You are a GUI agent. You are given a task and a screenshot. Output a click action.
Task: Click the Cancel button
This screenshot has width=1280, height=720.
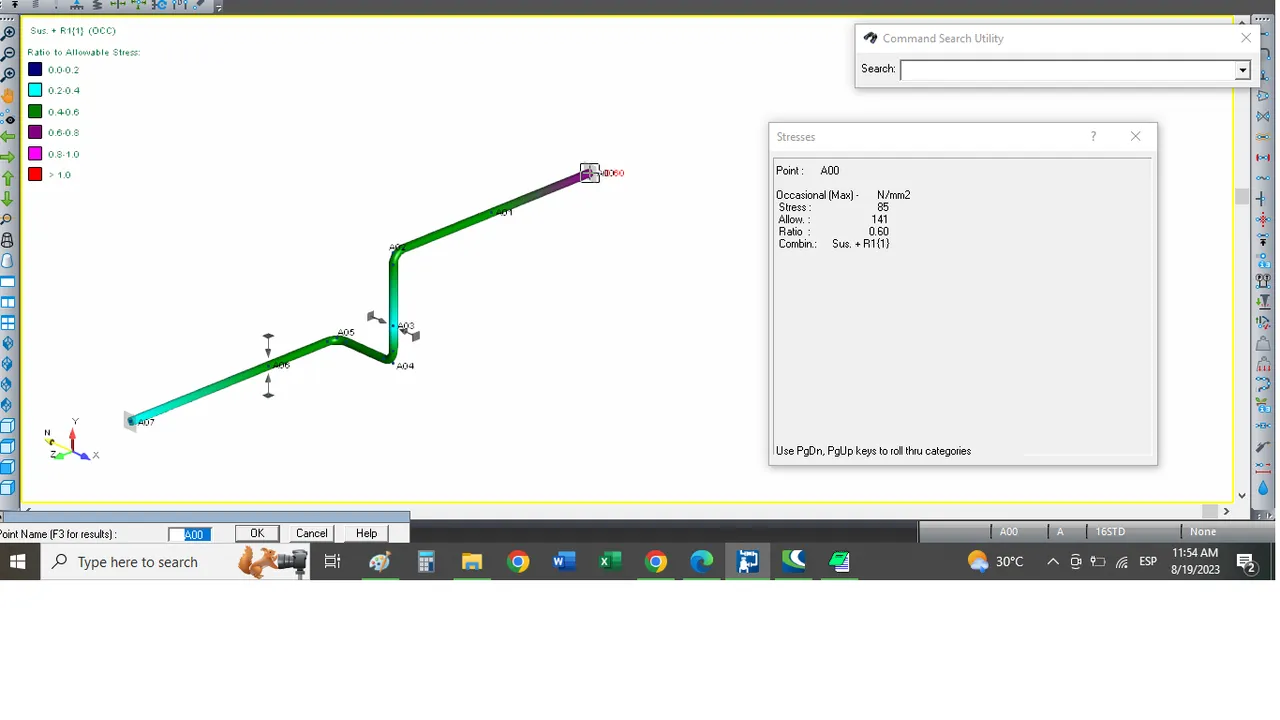click(312, 533)
